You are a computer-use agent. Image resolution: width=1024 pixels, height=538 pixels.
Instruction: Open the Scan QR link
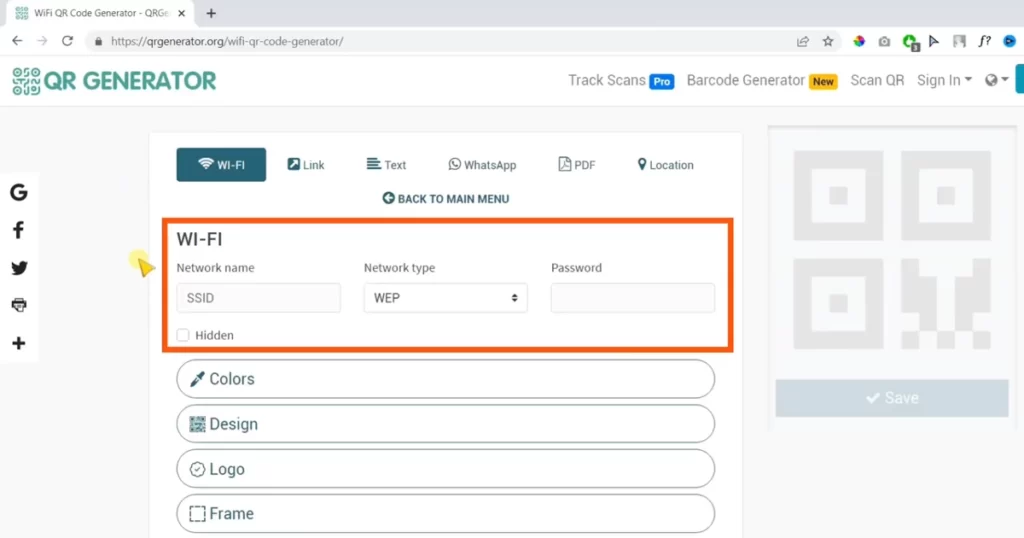877,80
